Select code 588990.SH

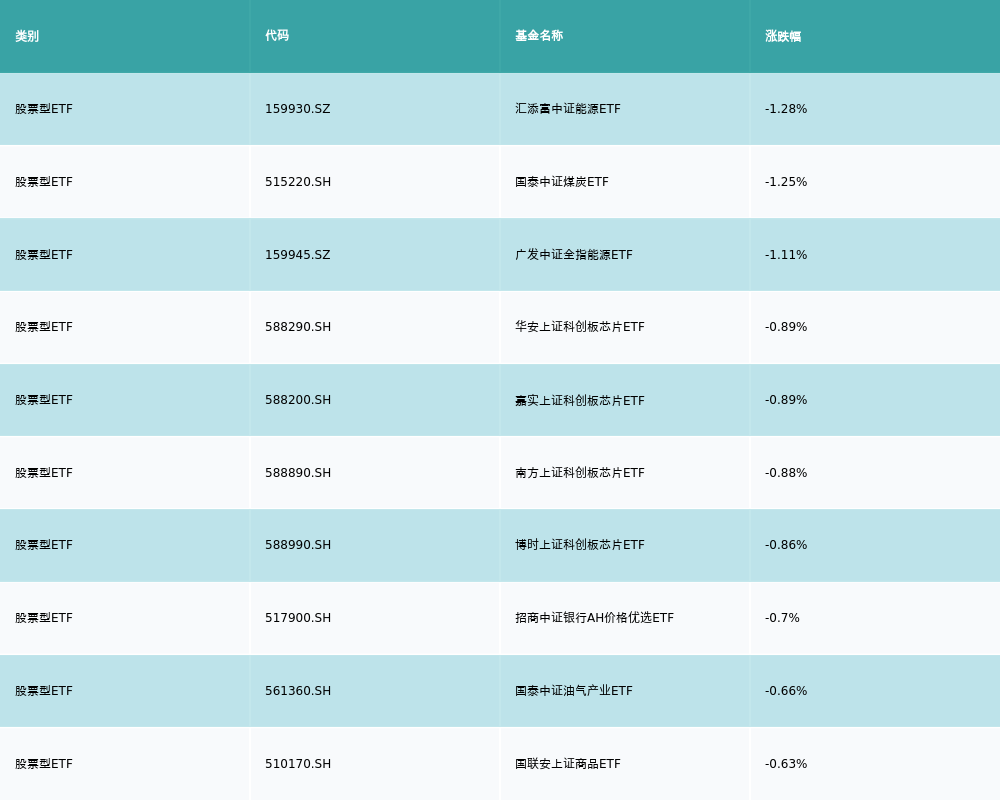pos(298,545)
